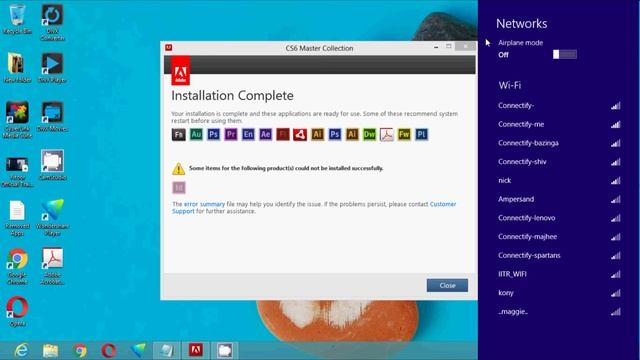Click the Prelude Pl product icon

pyautogui.click(x=421, y=134)
